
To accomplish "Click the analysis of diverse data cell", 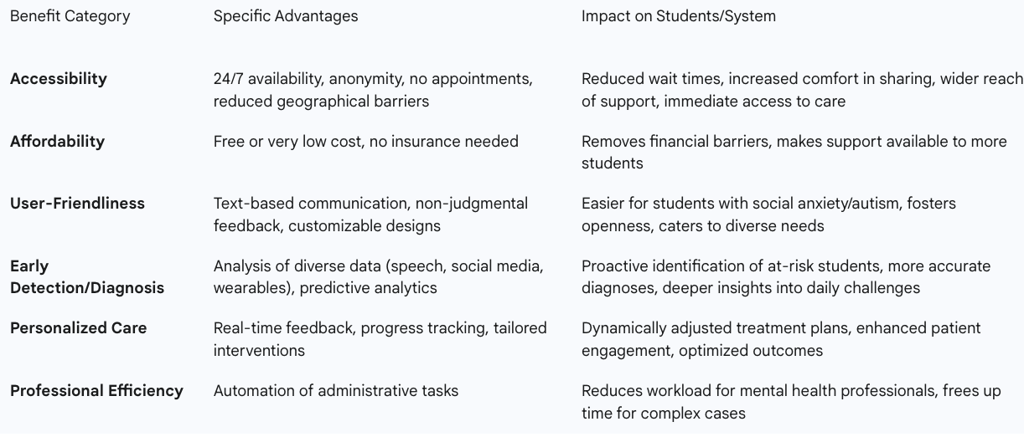I will coord(378,277).
